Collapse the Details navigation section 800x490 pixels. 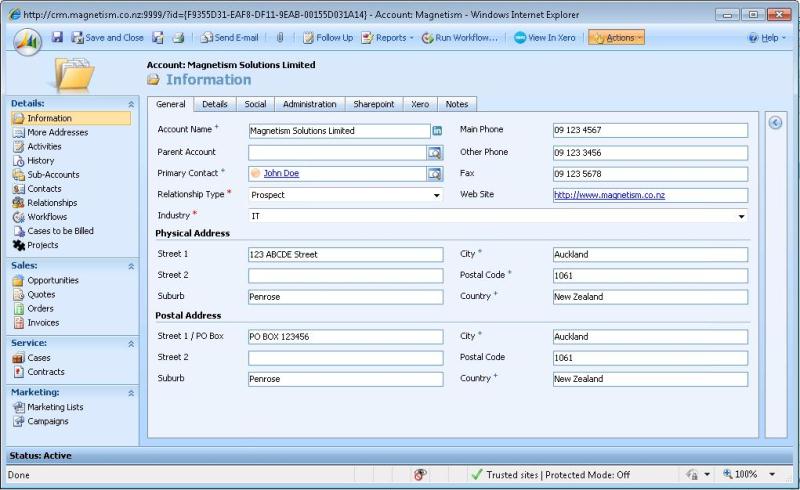tap(131, 104)
